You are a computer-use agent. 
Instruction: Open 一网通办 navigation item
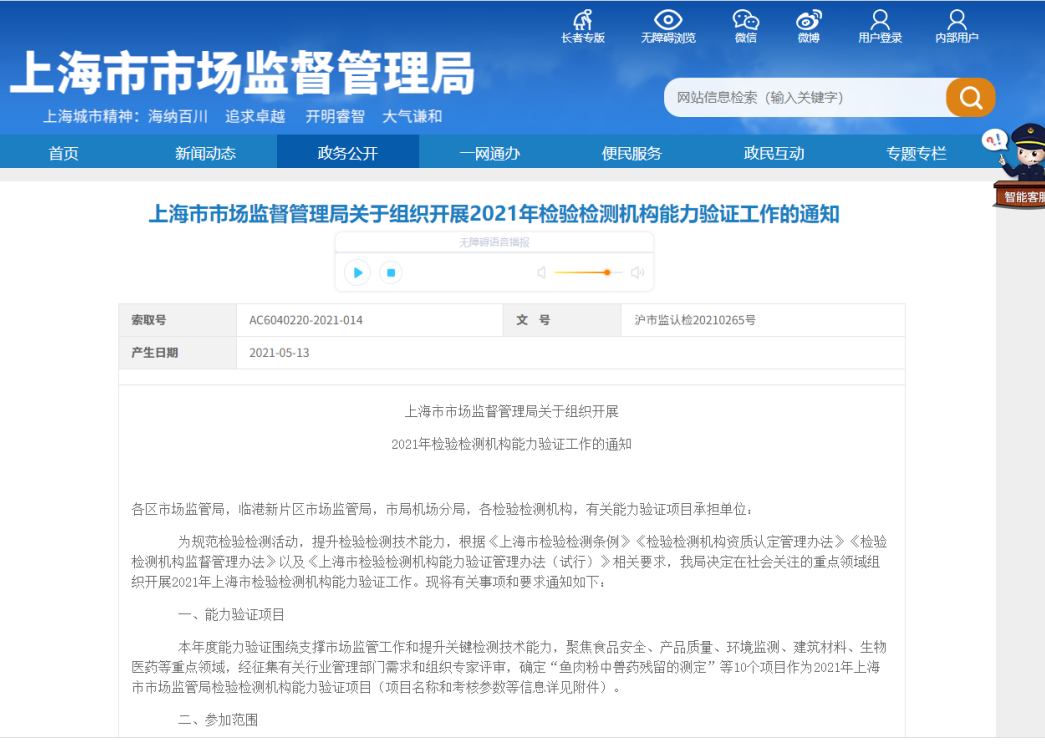tap(490, 153)
